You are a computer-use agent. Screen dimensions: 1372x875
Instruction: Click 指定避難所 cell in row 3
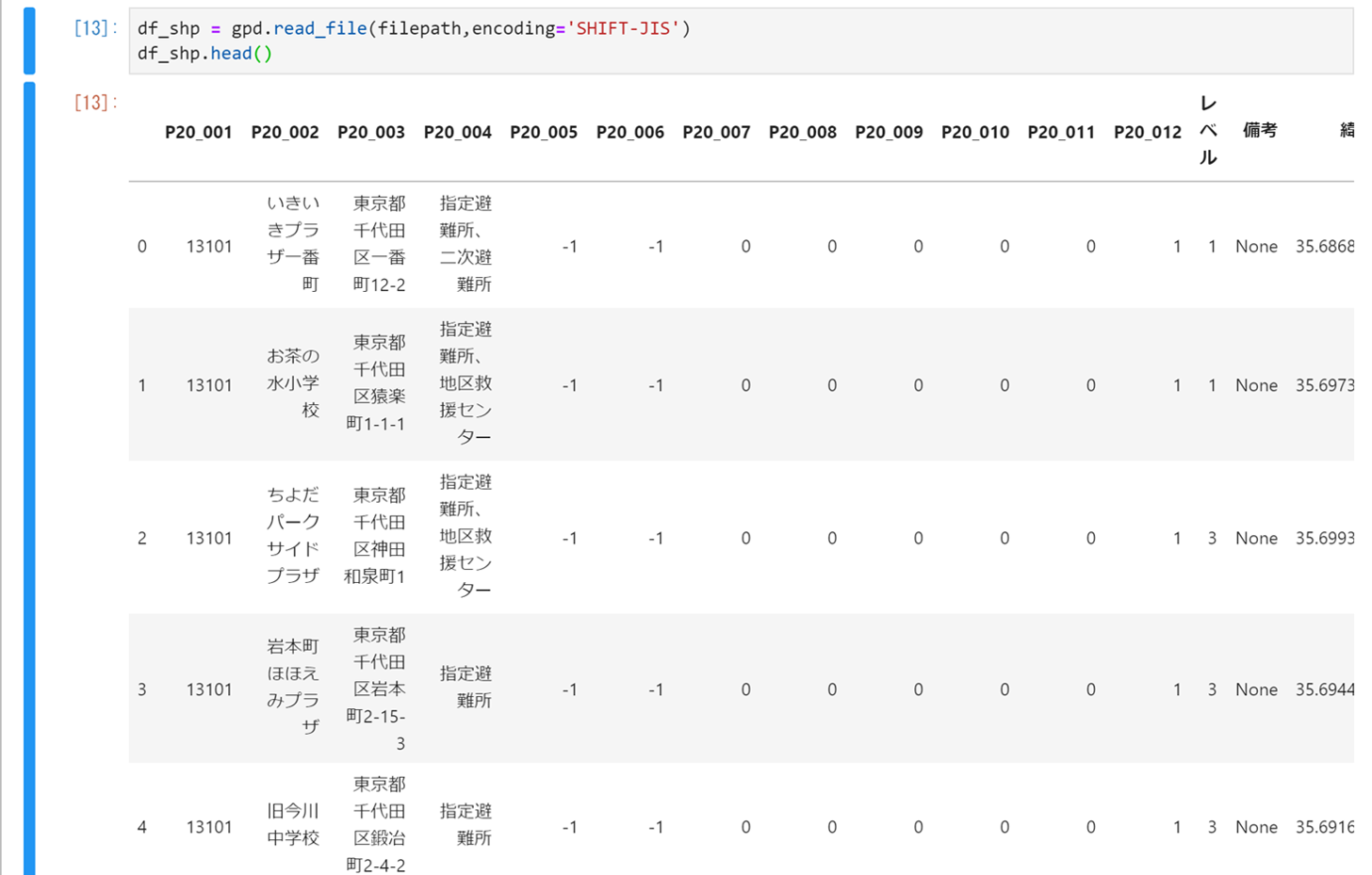(x=465, y=687)
